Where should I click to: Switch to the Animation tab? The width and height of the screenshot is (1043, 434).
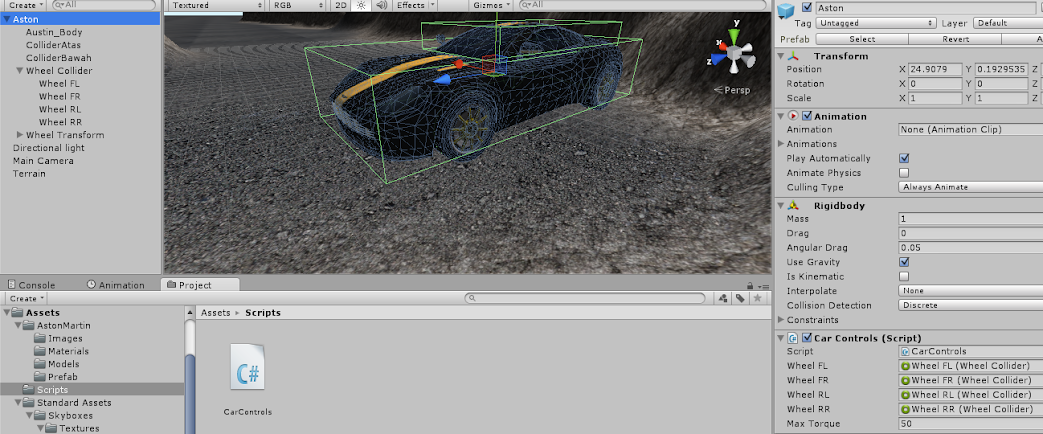pos(116,285)
